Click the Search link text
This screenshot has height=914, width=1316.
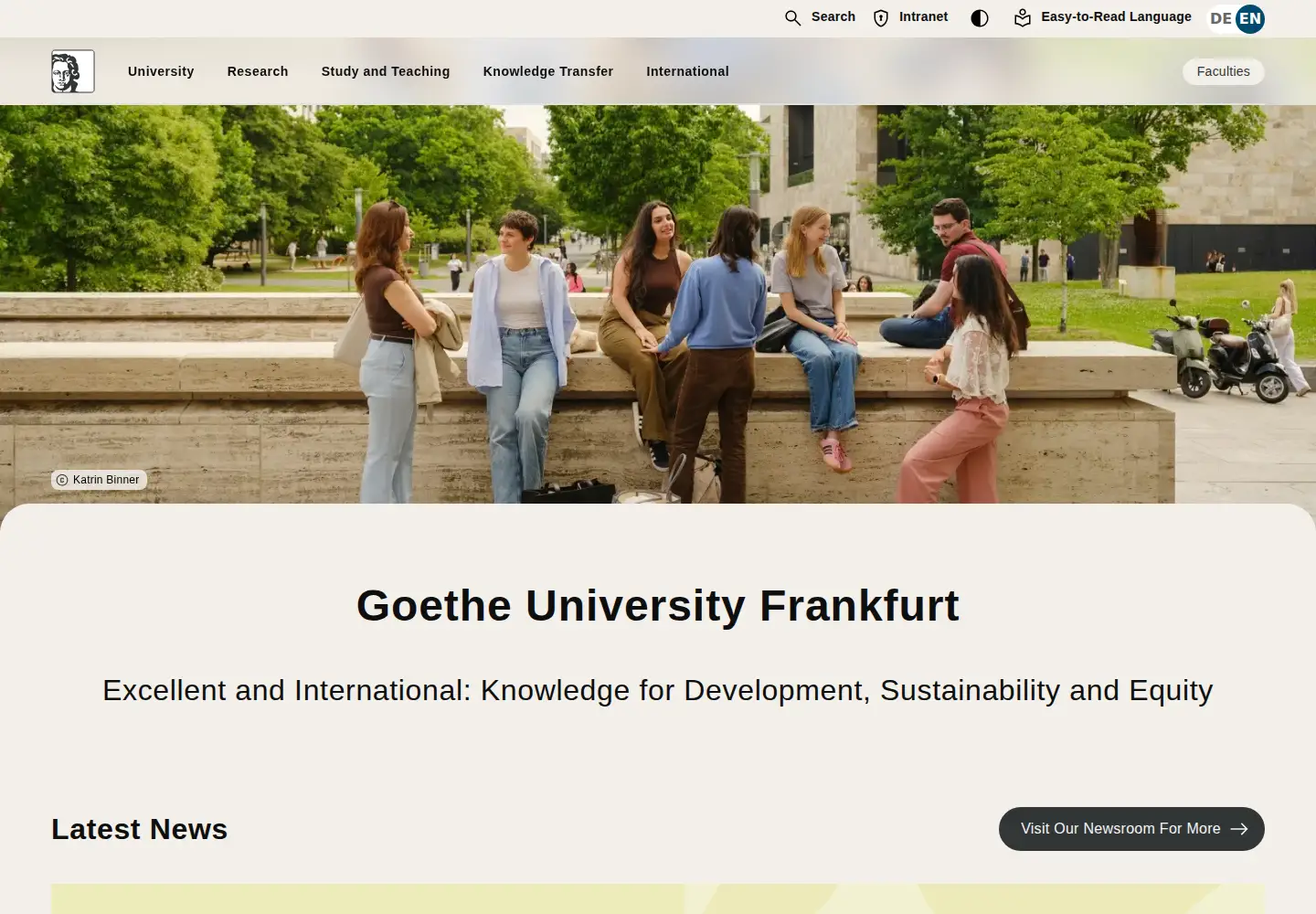833,16
